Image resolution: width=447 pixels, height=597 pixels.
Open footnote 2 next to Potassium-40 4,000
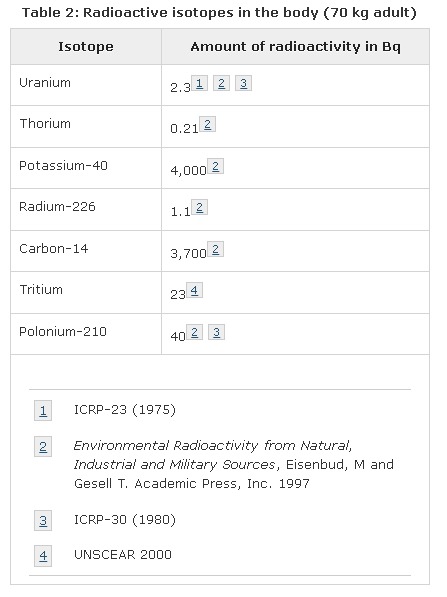click(x=216, y=166)
